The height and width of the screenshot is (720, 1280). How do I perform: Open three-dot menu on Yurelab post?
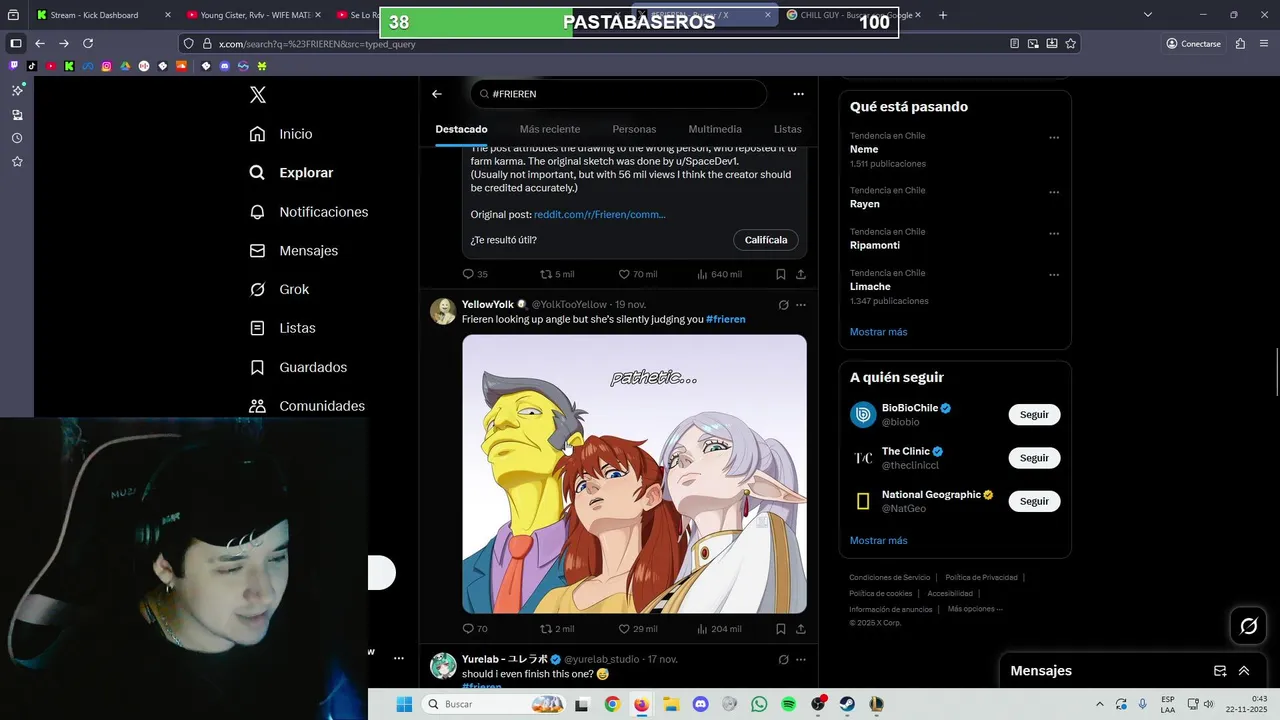(800, 660)
